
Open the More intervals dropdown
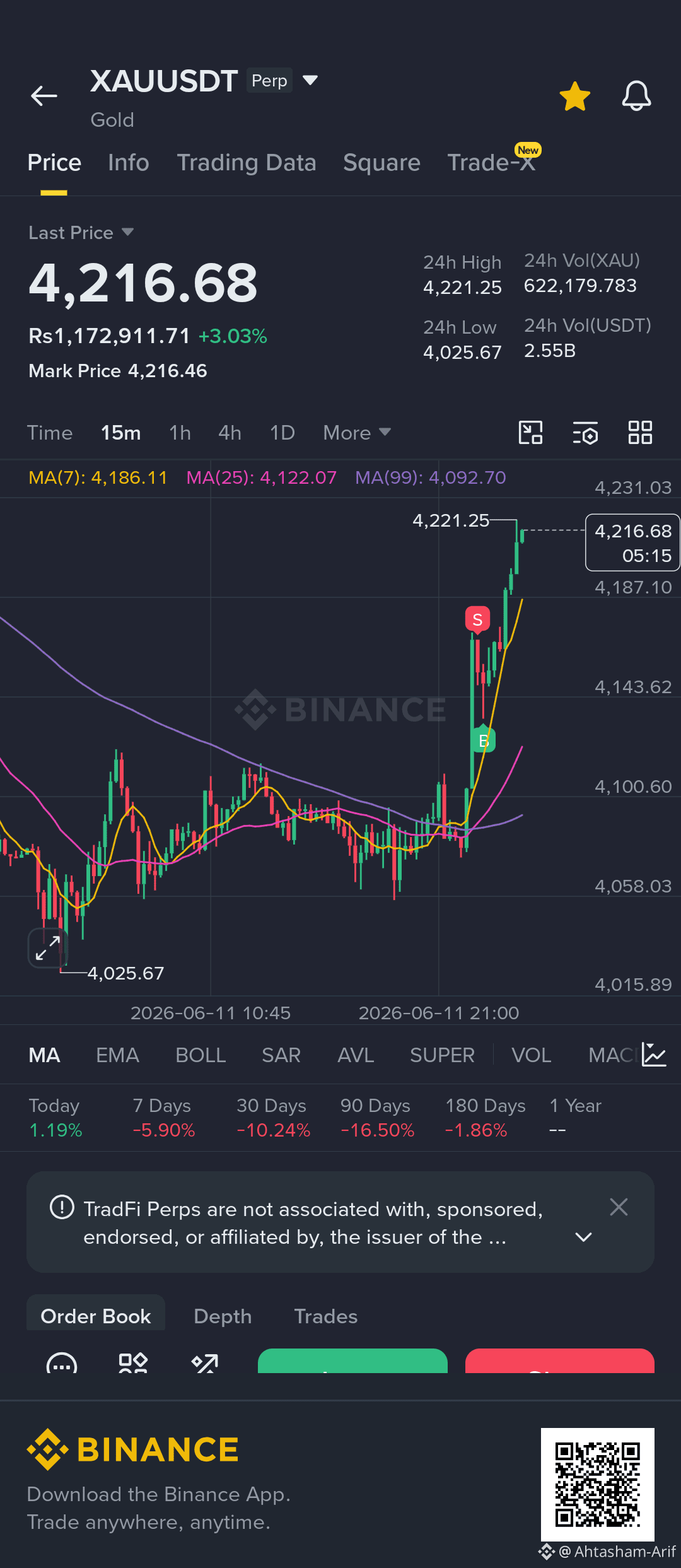tap(357, 433)
